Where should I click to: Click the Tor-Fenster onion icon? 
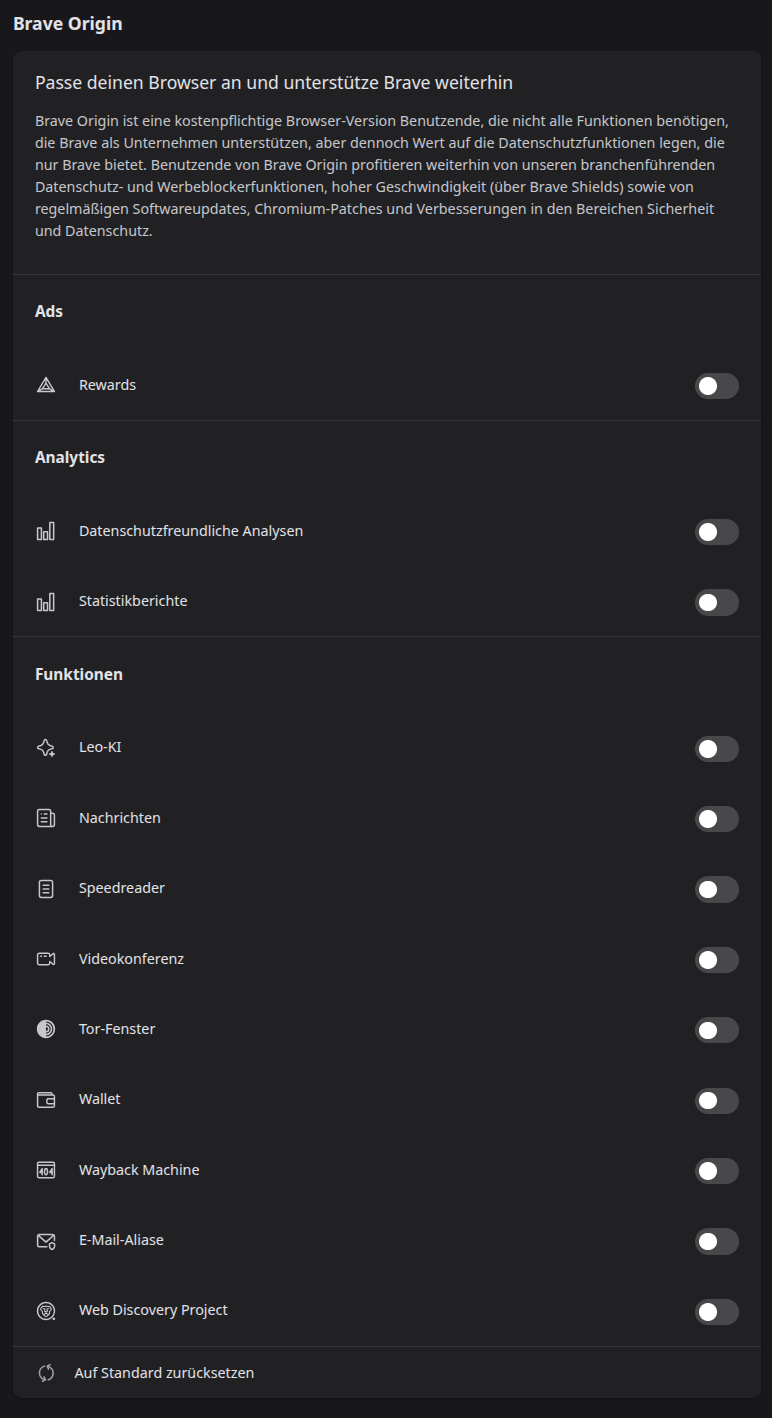click(x=46, y=1029)
